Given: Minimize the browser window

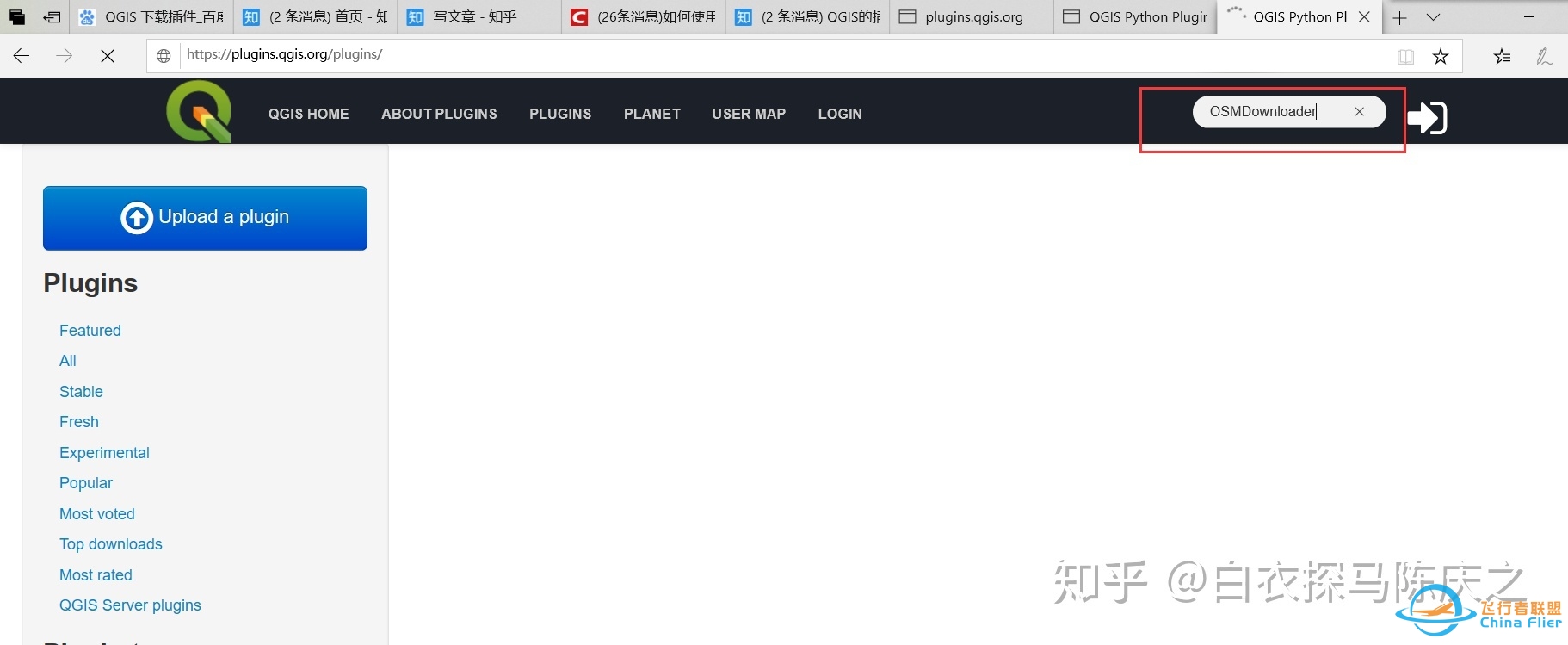Looking at the screenshot, I should [x=1529, y=16].
